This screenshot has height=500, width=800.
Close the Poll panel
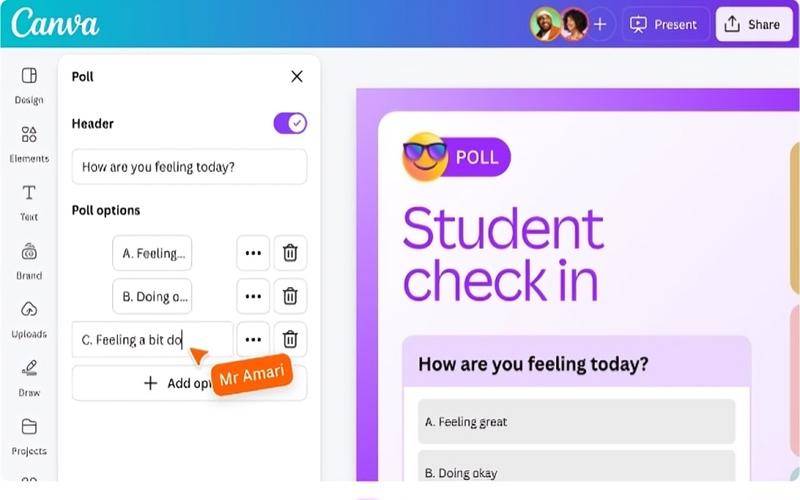[296, 77]
